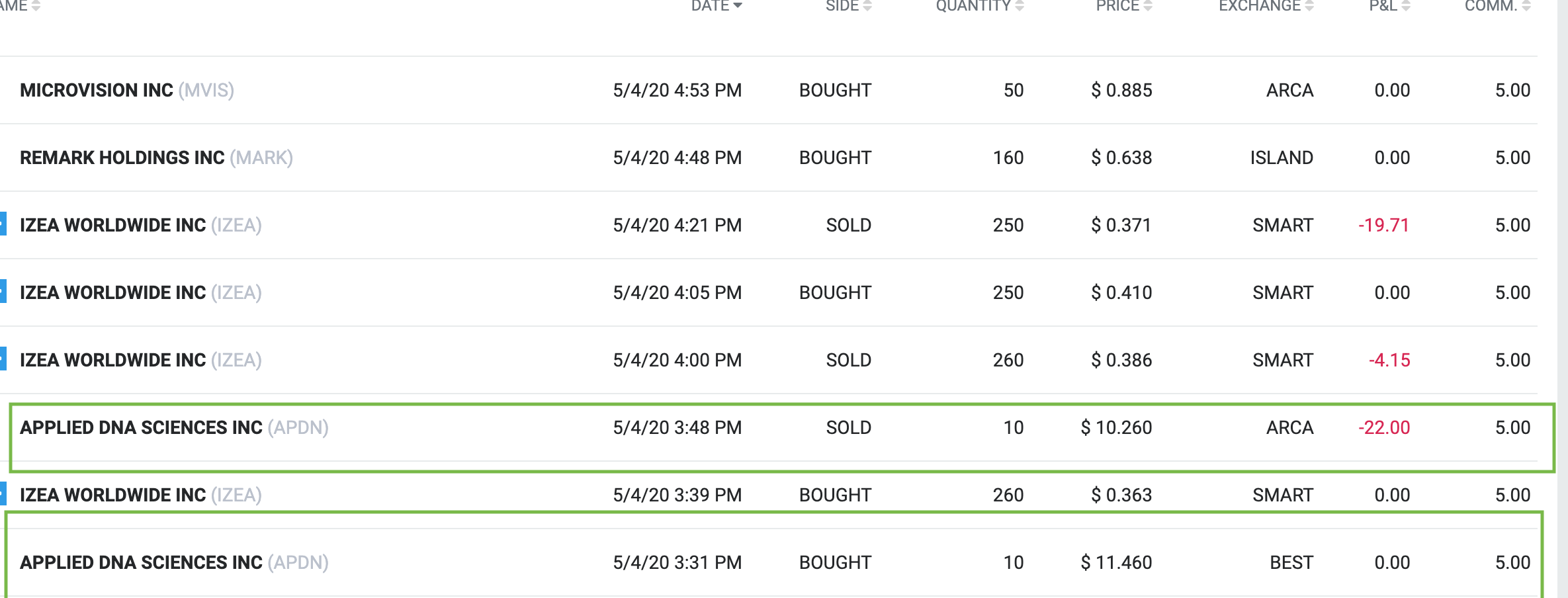The width and height of the screenshot is (1568, 598).
Task: Click the DATE column descending sort arrow
Action: [738, 6]
